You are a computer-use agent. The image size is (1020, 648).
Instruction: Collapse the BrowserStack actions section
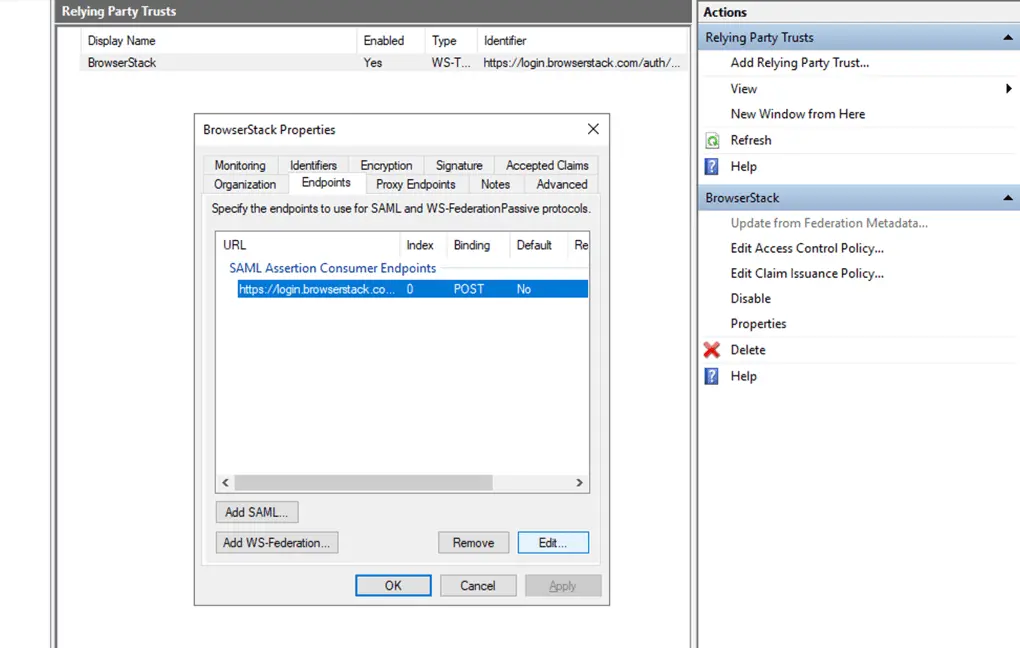pyautogui.click(x=1008, y=198)
